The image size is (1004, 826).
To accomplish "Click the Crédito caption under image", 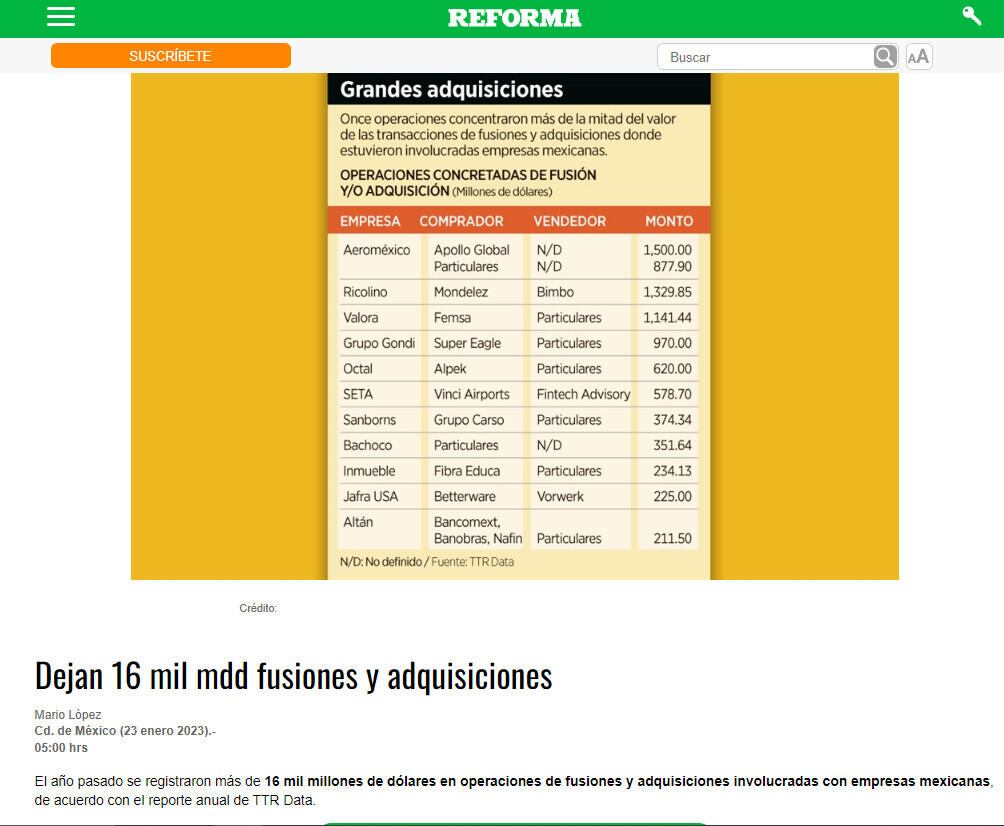I will pyautogui.click(x=258, y=608).
